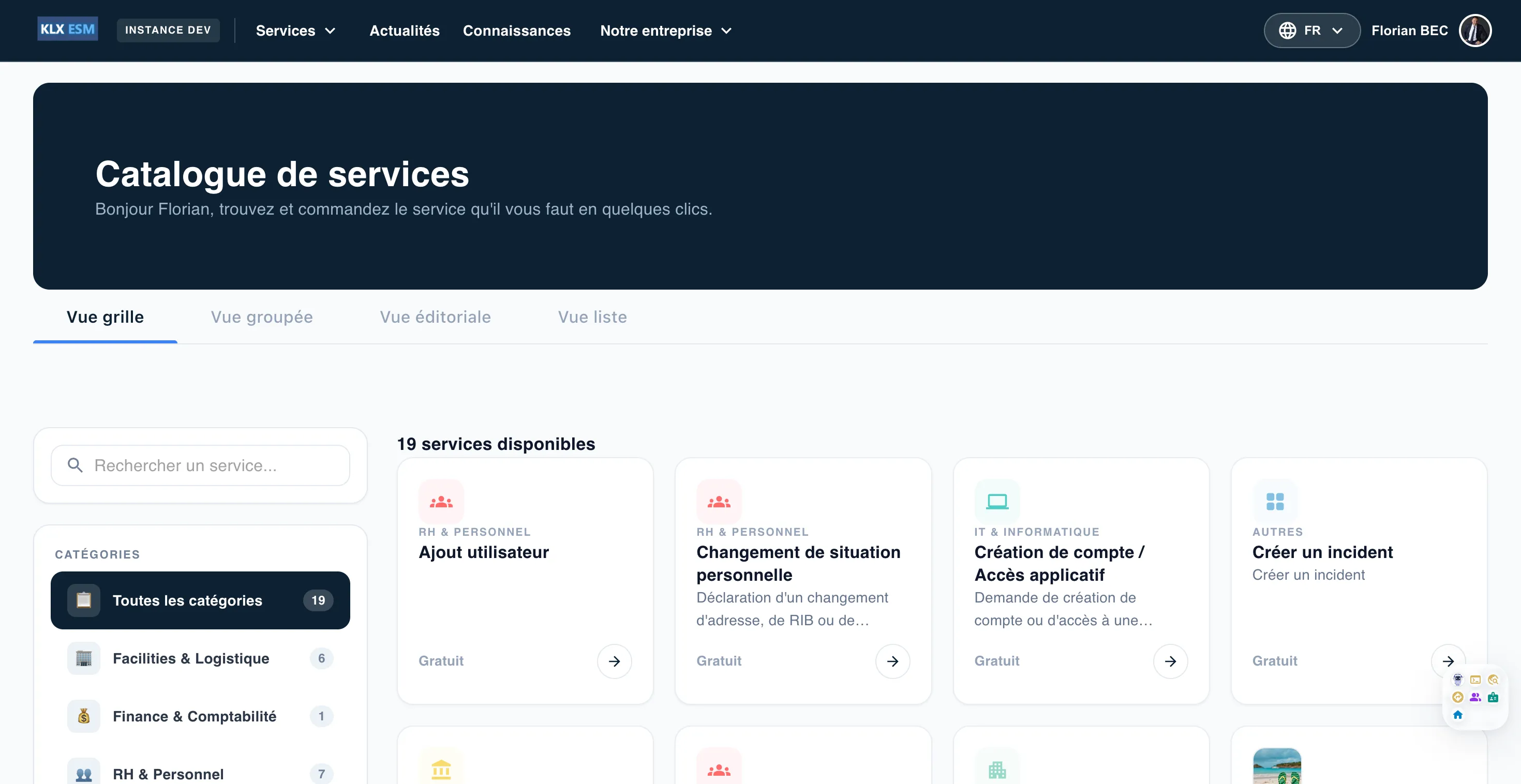Screen dimensions: 1521x784
Task: Filter by Facilities & Logistique category
Action: click(x=200, y=658)
